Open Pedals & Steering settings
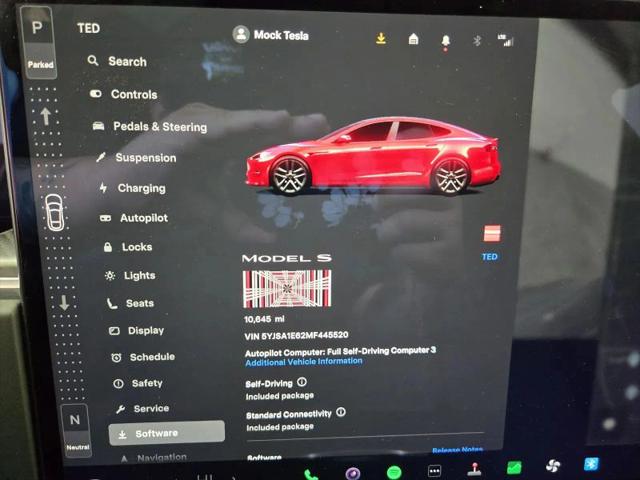Viewport: 640px width, 480px height. (150, 127)
